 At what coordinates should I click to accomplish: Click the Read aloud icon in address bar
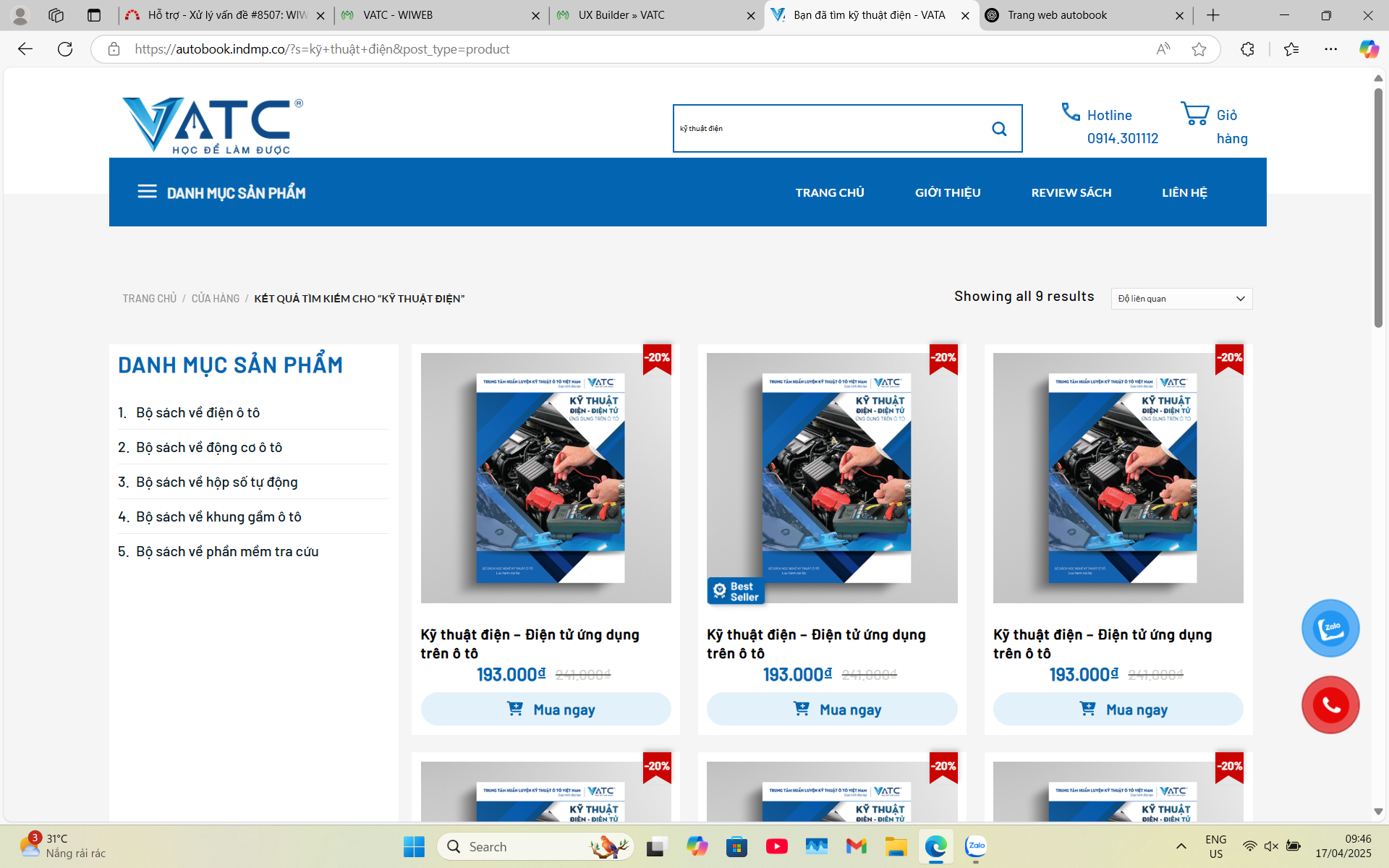coord(1163,49)
